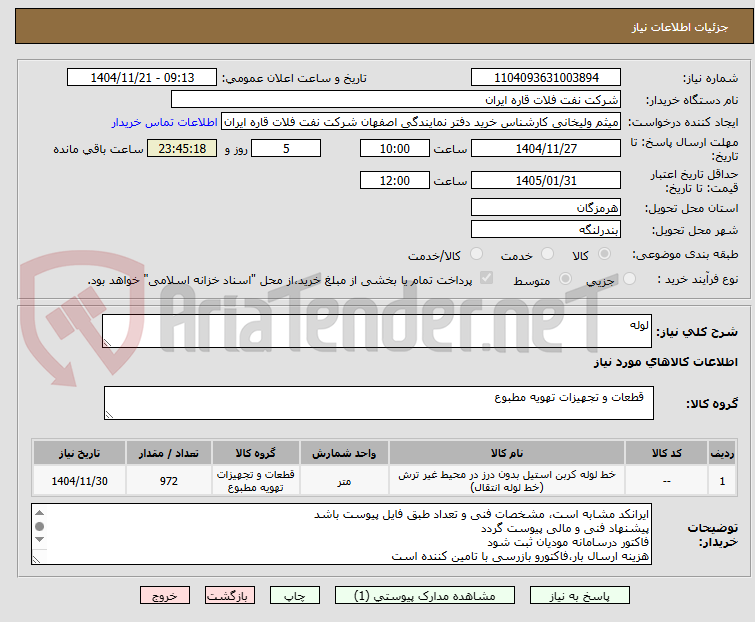Screen dimensions: 755x622
Task: Click the گروه کالا column header
Action: click(256, 453)
